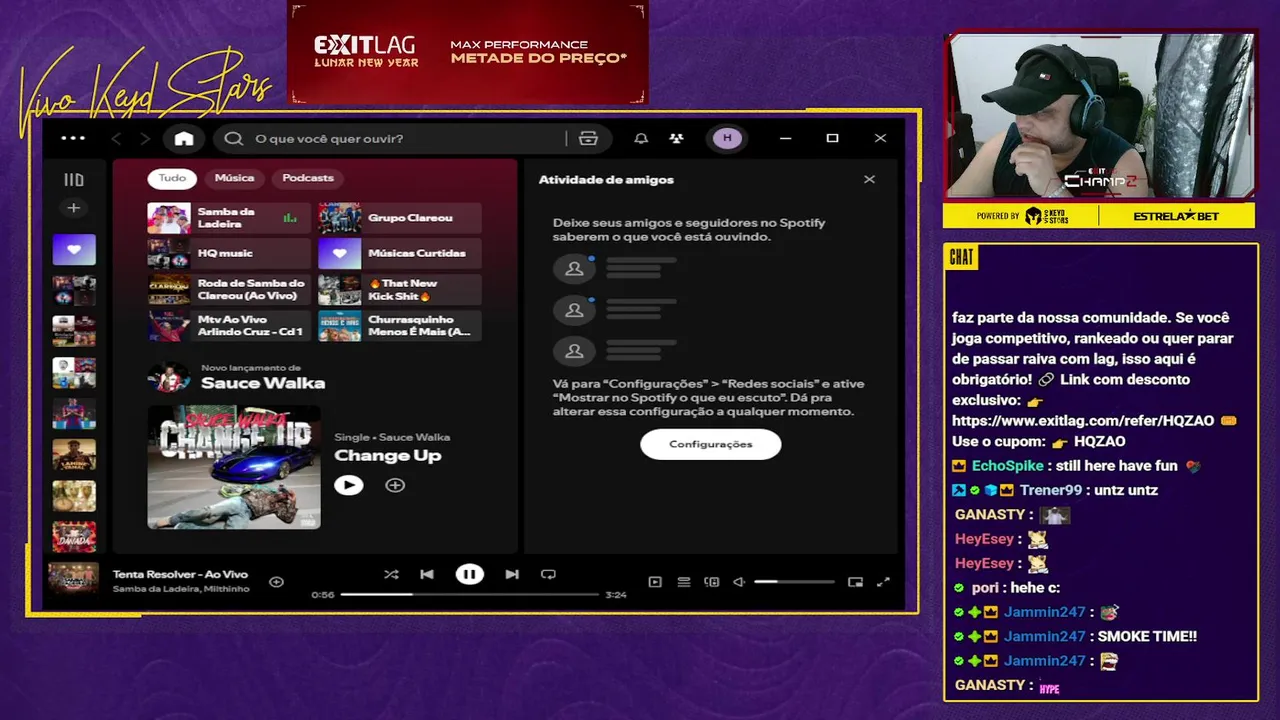The width and height of the screenshot is (1280, 720).
Task: Click Trener99 username in chat
Action: tap(1051, 490)
